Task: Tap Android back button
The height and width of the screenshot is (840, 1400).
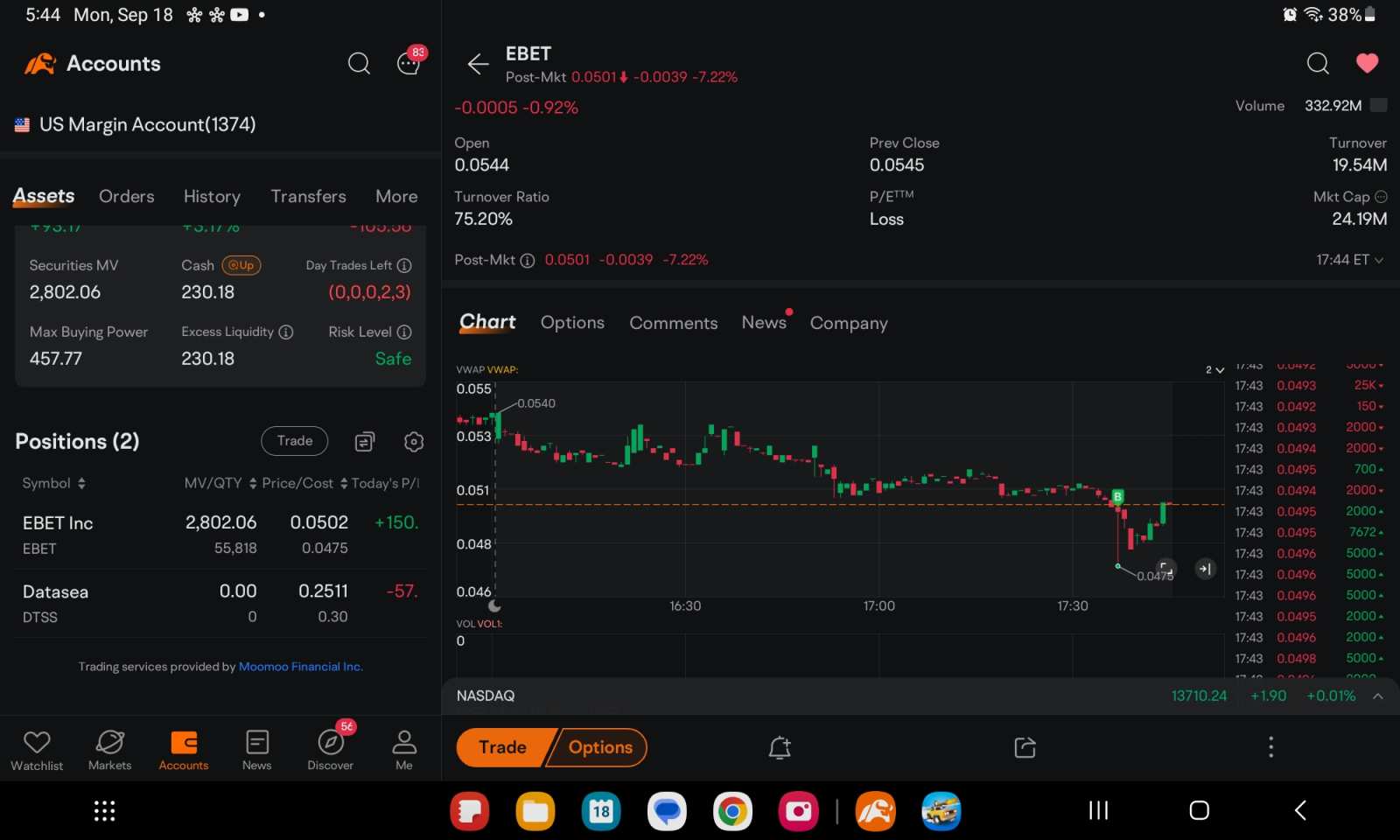Action: pos(1300,810)
